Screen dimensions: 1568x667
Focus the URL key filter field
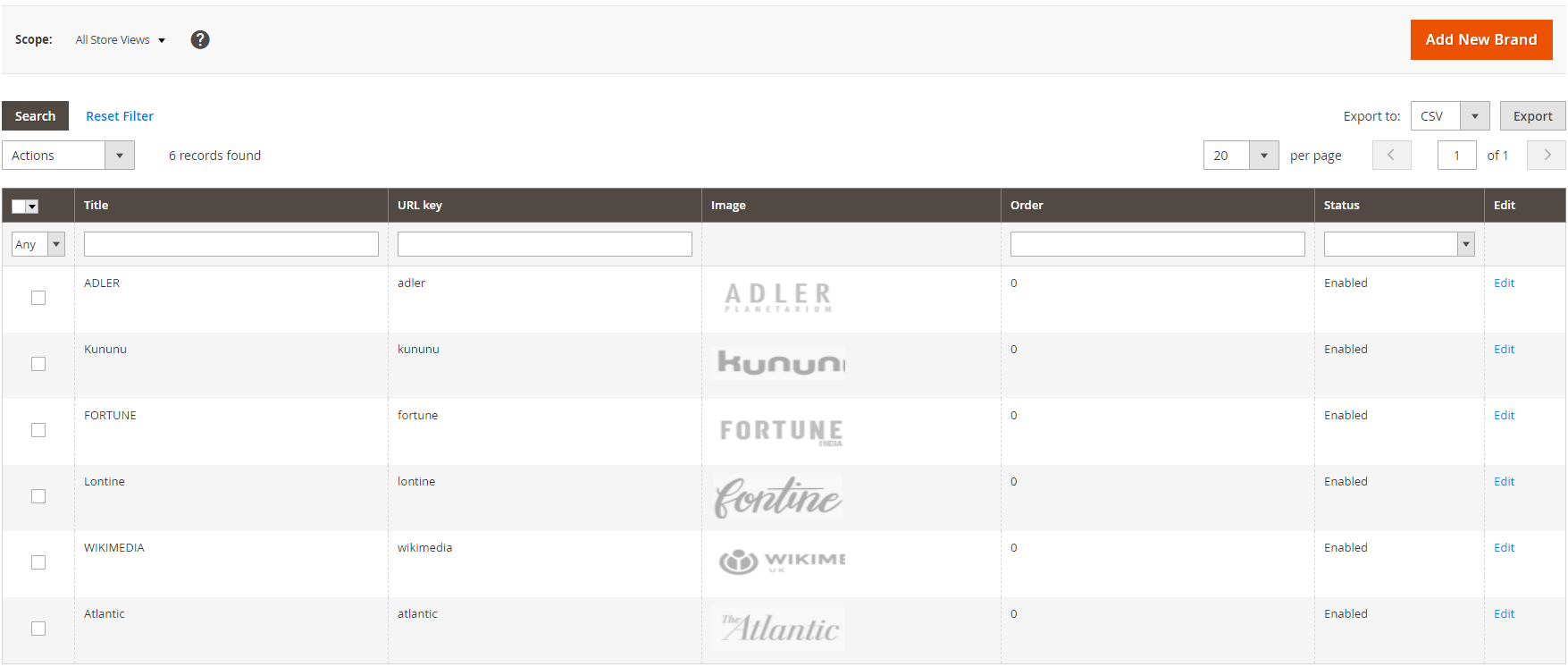544,244
